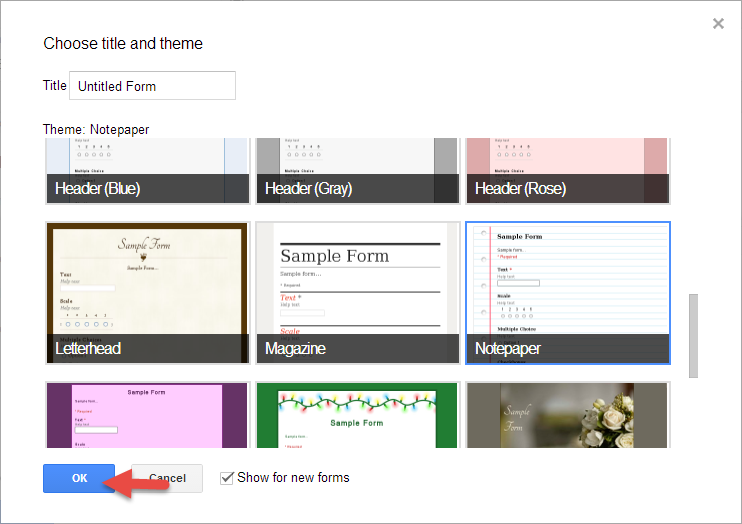Click the Letterhead caption label bar

coord(148,349)
